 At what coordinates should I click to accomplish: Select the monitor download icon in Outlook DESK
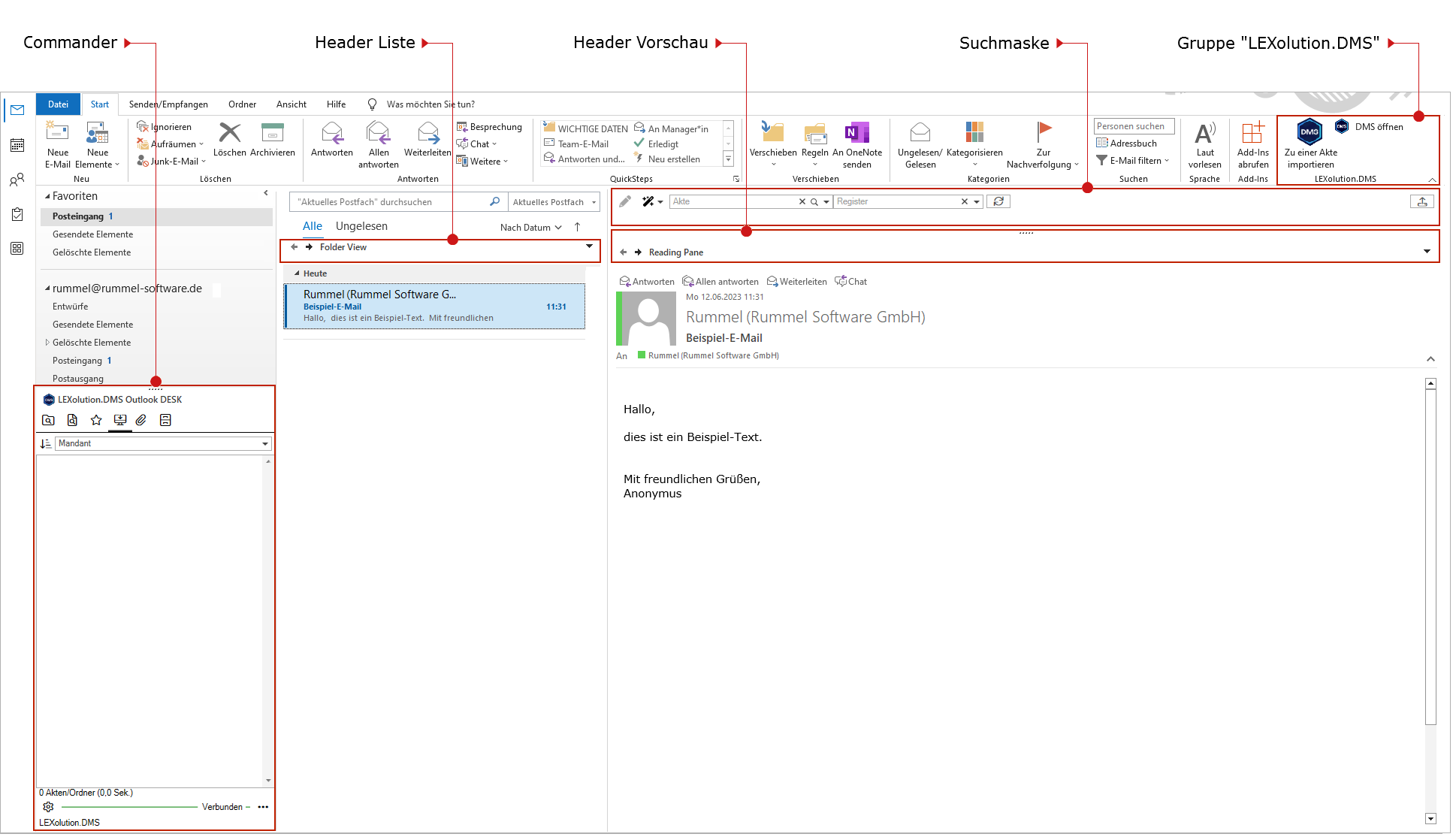pyautogui.click(x=119, y=420)
